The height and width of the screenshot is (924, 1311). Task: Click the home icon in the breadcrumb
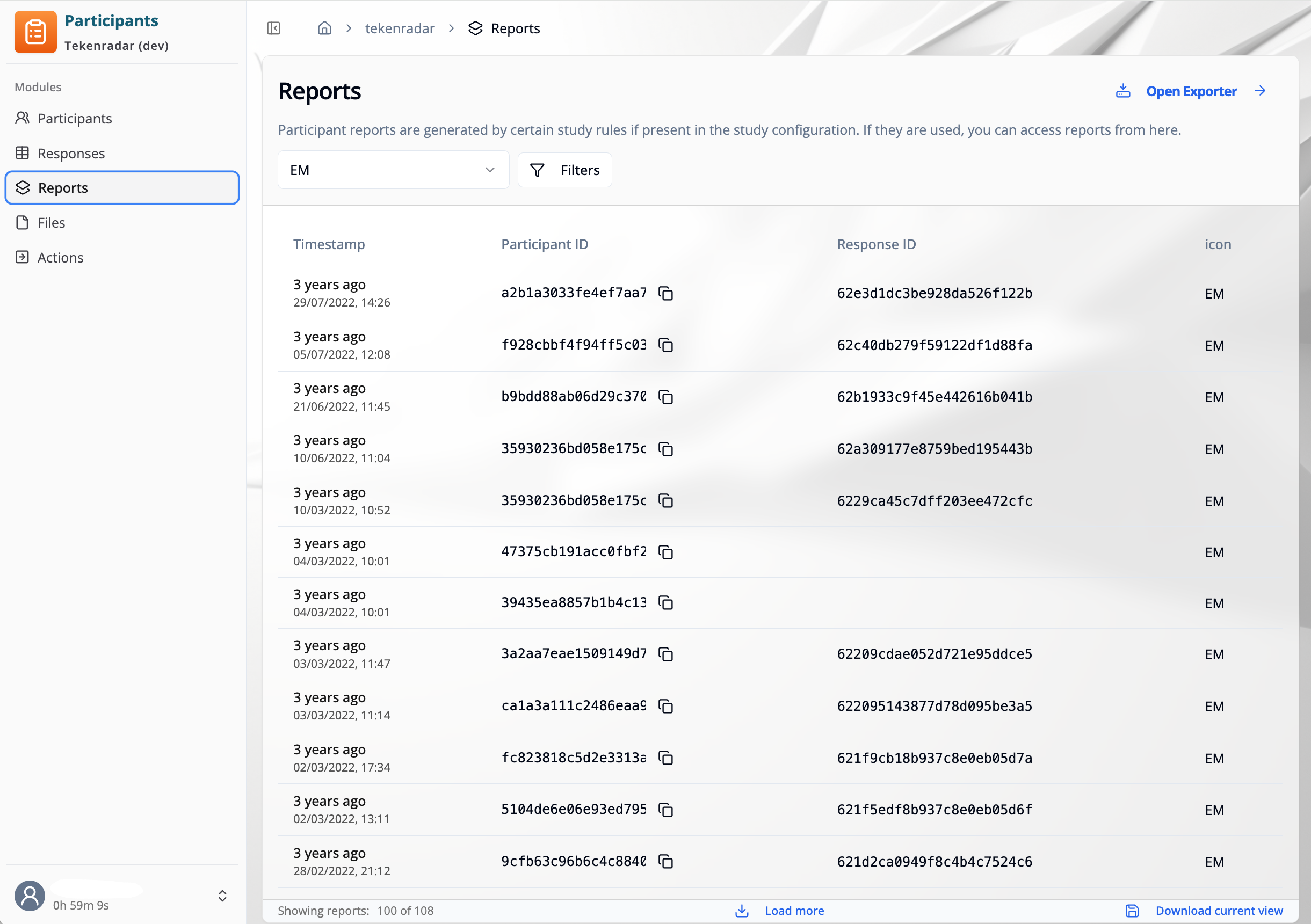point(324,28)
